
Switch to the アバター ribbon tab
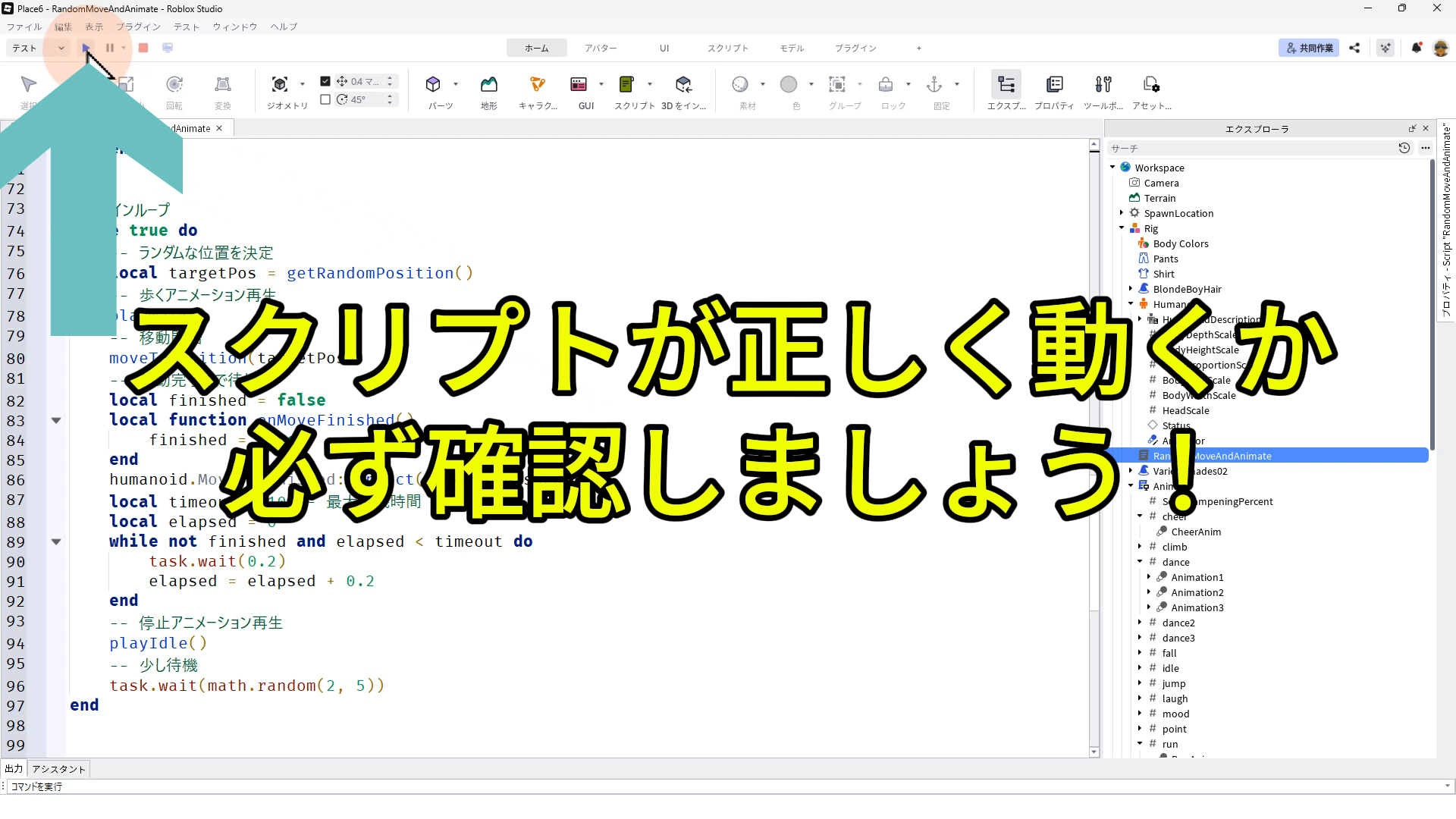[x=601, y=48]
